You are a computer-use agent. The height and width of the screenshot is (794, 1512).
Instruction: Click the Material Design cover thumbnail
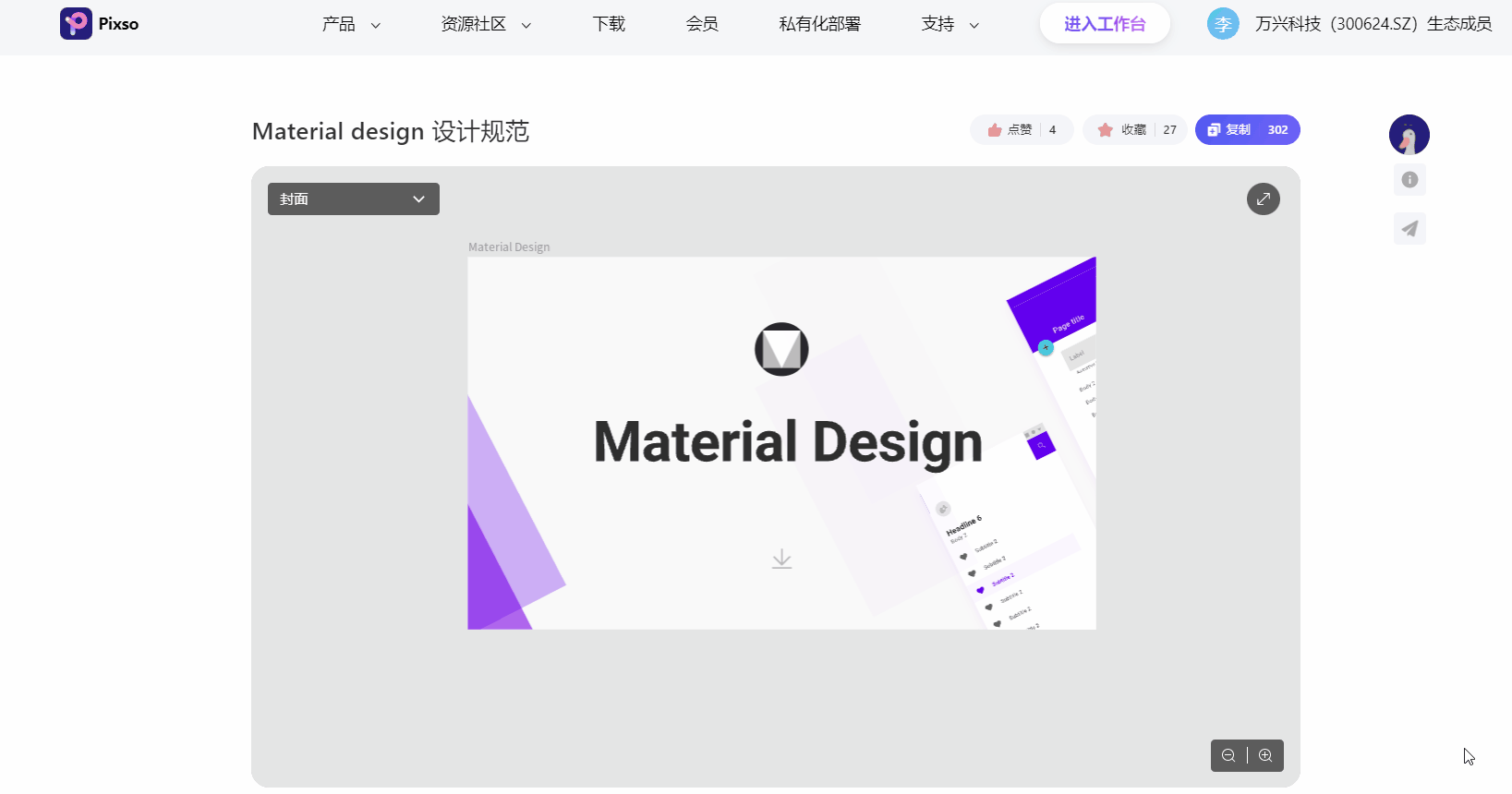(x=782, y=443)
